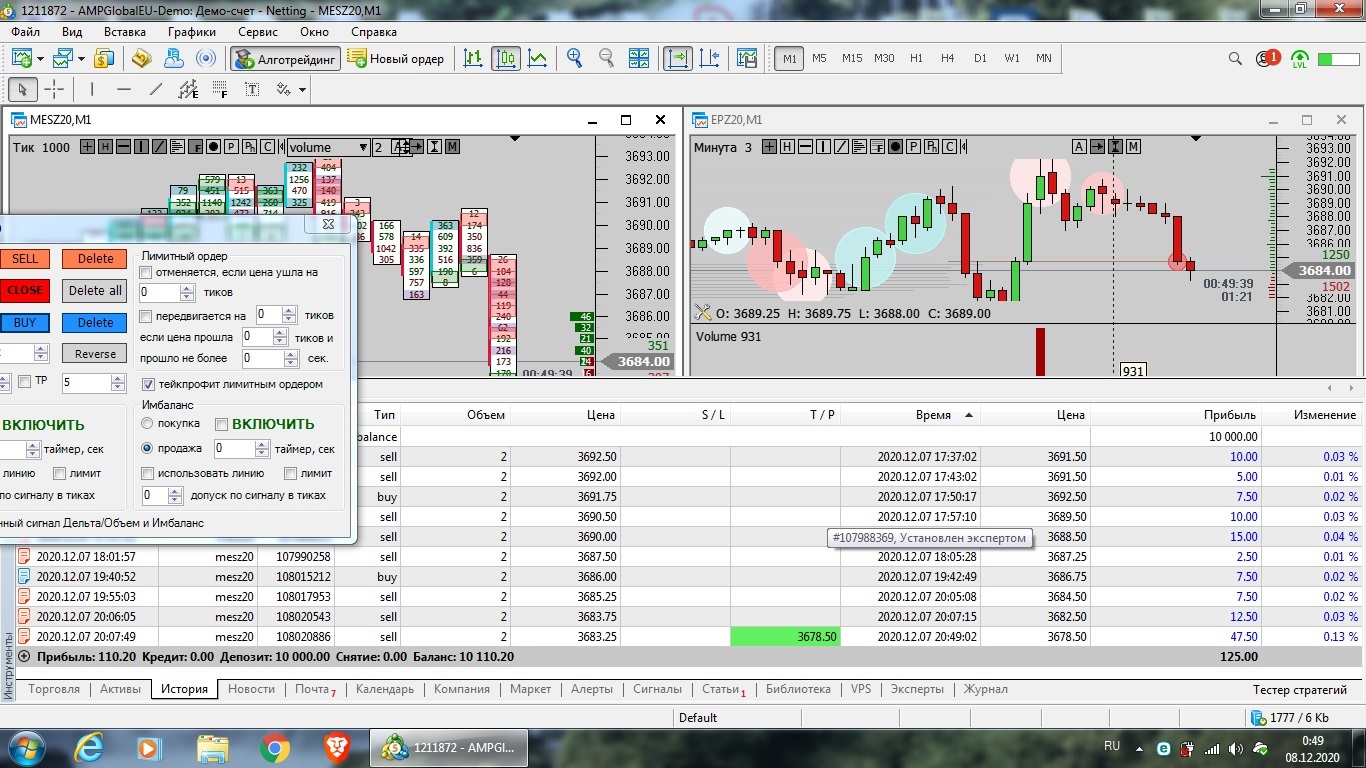Open the Файл menu
The image size is (1366, 768).
point(26,32)
